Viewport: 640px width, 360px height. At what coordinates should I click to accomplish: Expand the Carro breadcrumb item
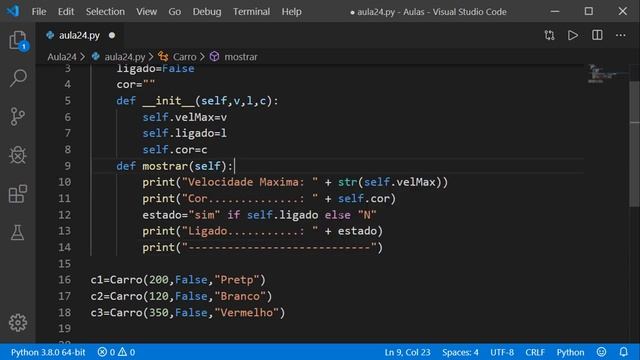pyautogui.click(x=184, y=57)
